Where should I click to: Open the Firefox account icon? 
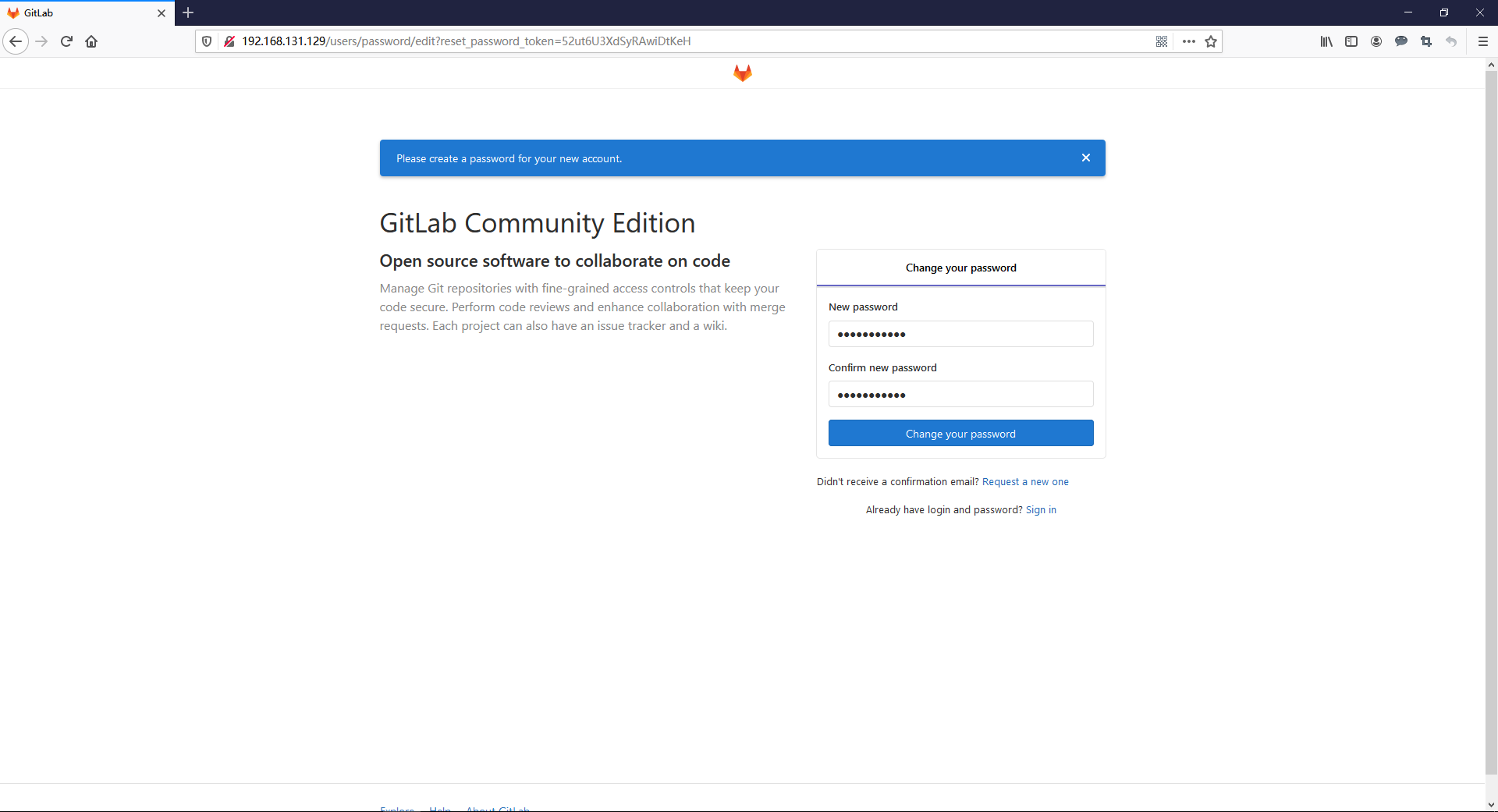coord(1376,41)
